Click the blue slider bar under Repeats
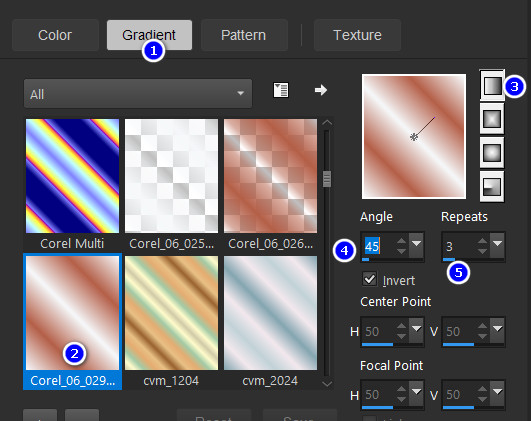 449,260
